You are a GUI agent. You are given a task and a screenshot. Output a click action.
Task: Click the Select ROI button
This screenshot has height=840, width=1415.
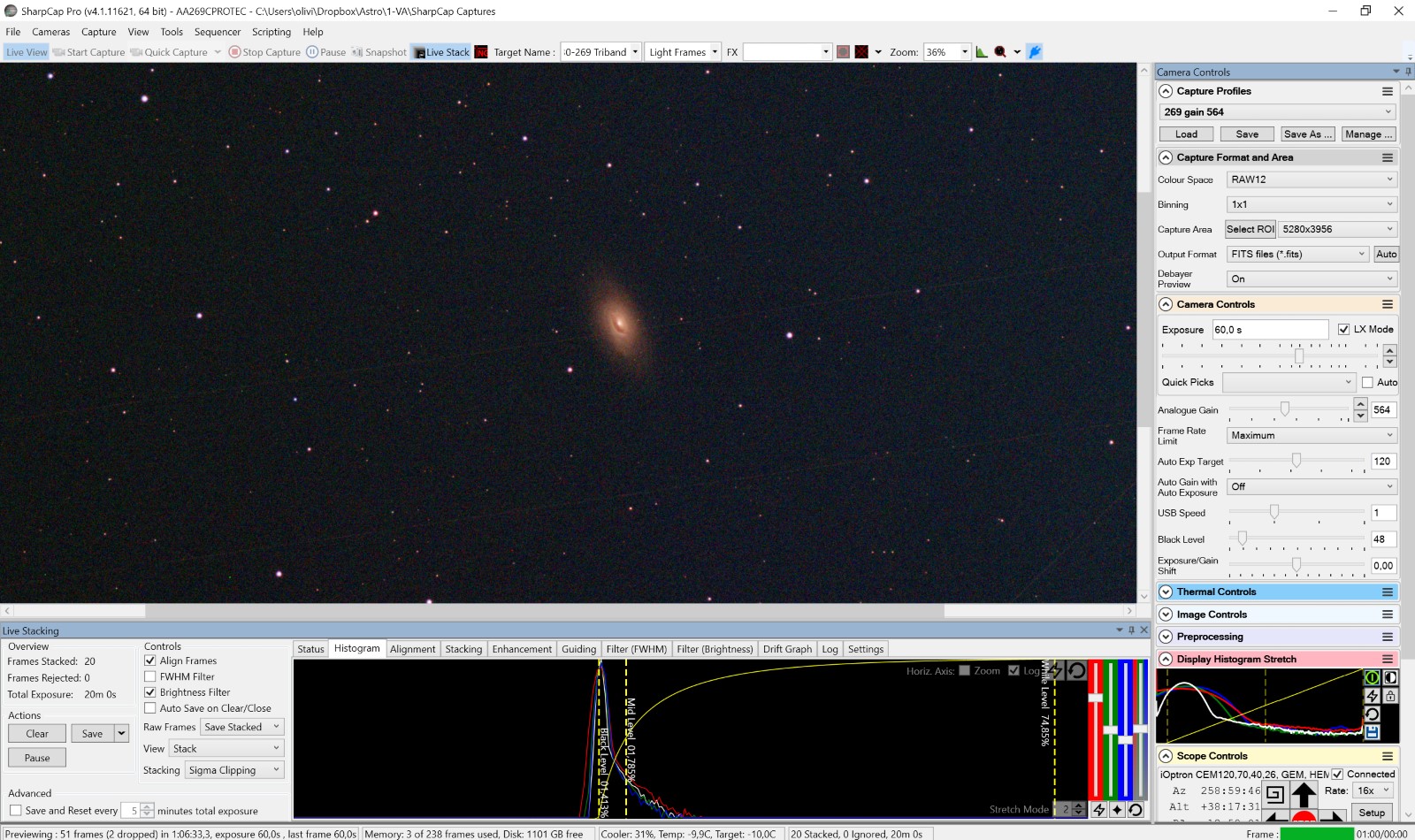[x=1250, y=229]
